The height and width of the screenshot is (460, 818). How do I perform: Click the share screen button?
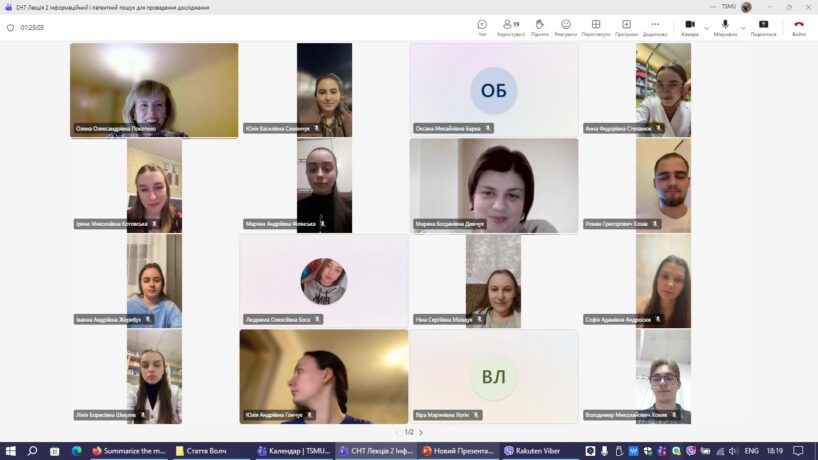(763, 27)
